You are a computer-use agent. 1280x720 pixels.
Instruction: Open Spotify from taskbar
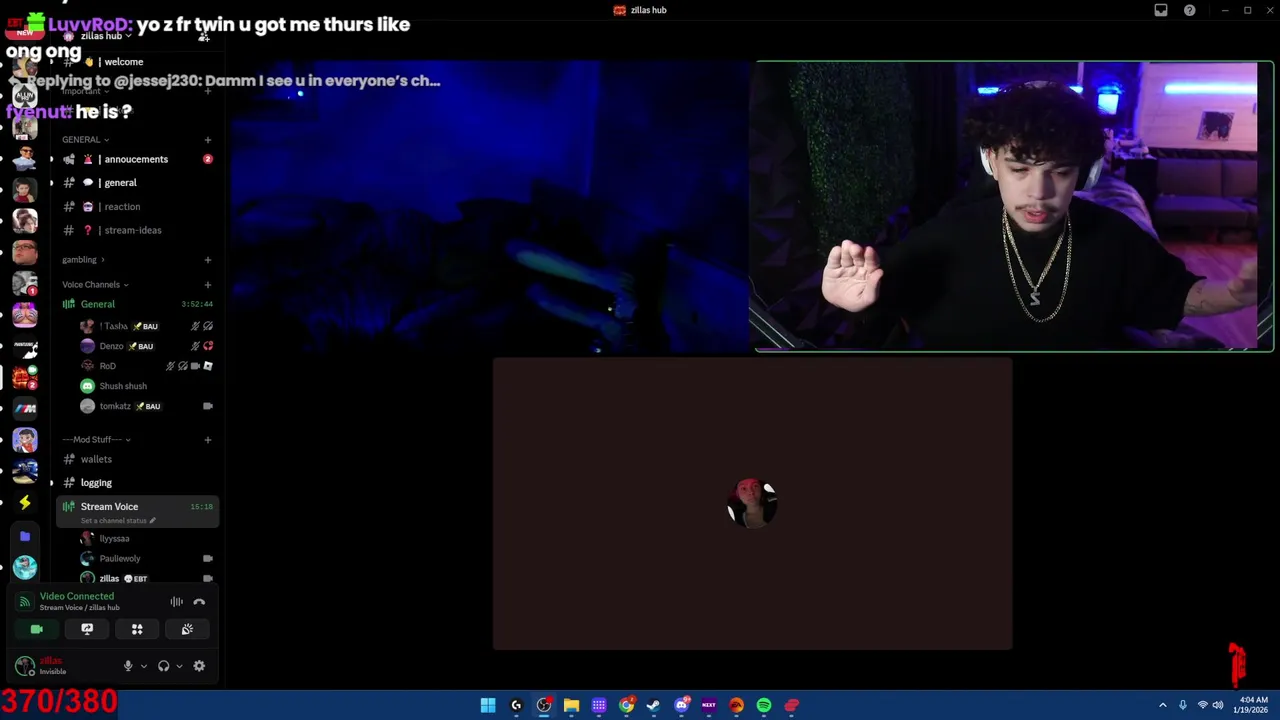(764, 705)
